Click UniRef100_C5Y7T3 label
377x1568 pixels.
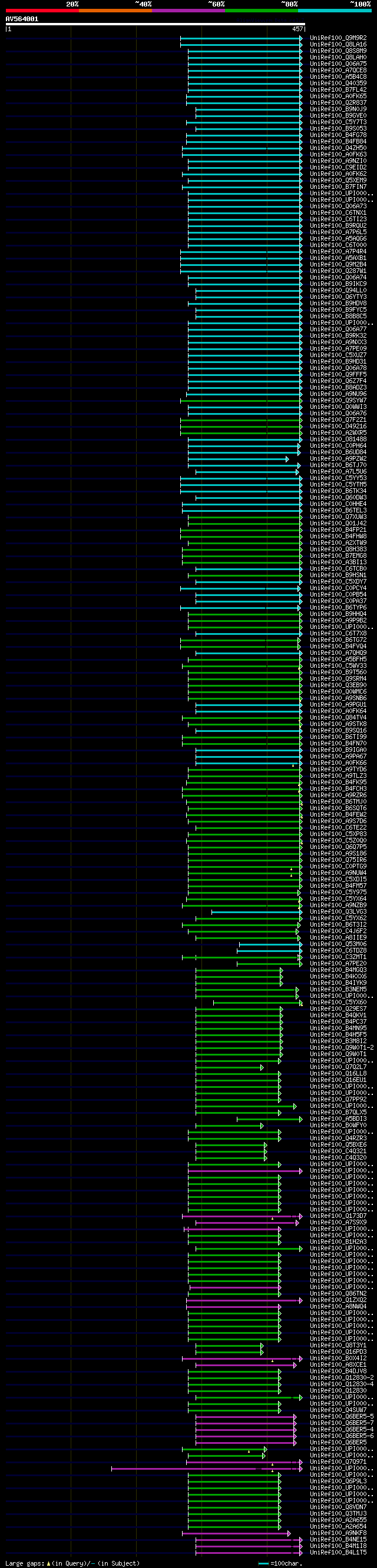338,122
